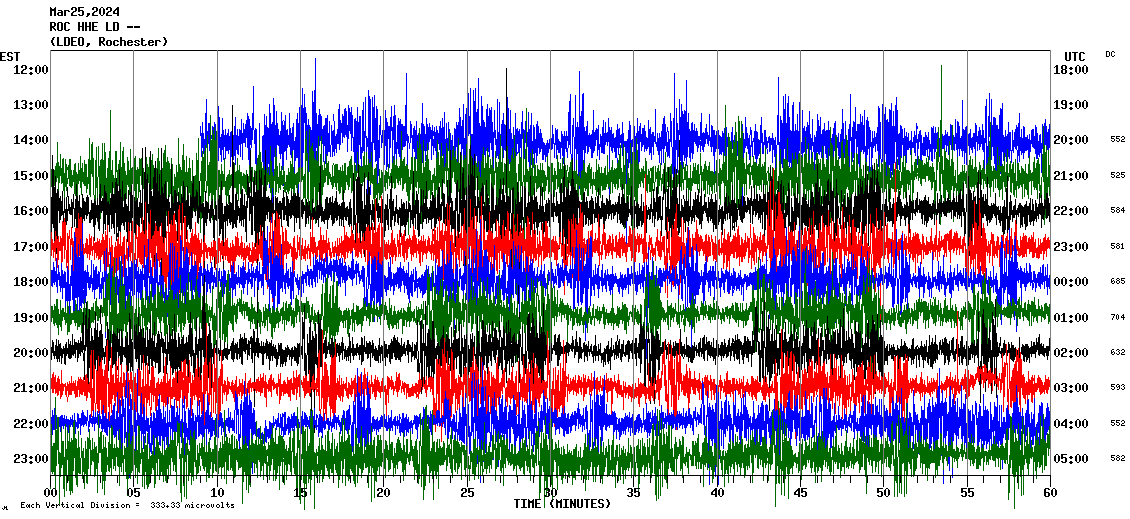The height and width of the screenshot is (519, 1130).
Task: Select the 15:00 EST time label
Action: point(31,176)
